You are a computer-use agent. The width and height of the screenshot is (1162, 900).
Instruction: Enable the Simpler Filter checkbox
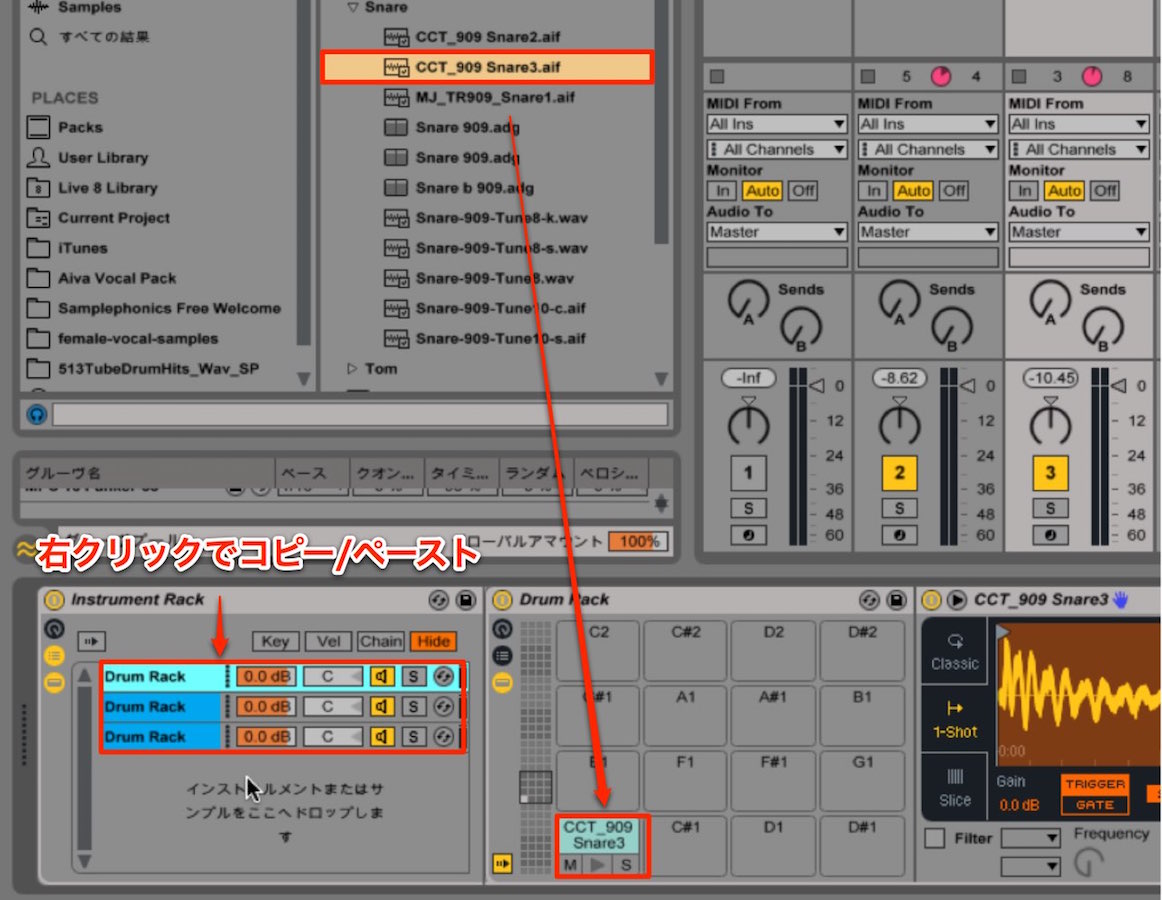(934, 838)
